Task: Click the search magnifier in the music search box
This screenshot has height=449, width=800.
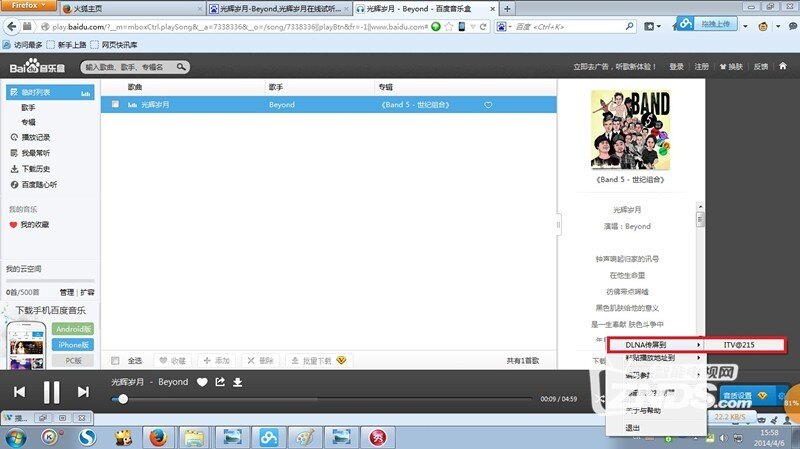Action: tap(181, 67)
